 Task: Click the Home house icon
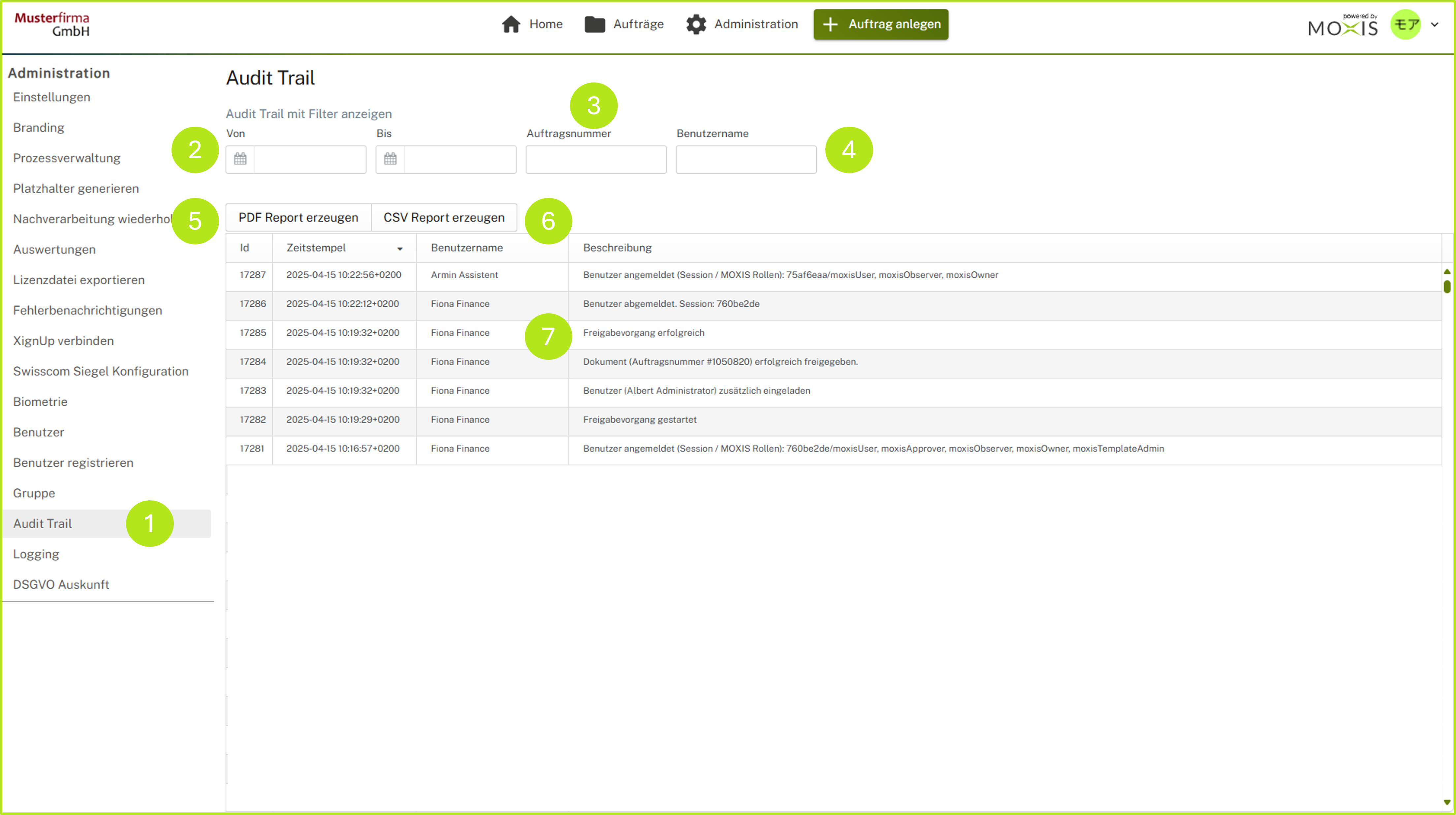point(511,24)
